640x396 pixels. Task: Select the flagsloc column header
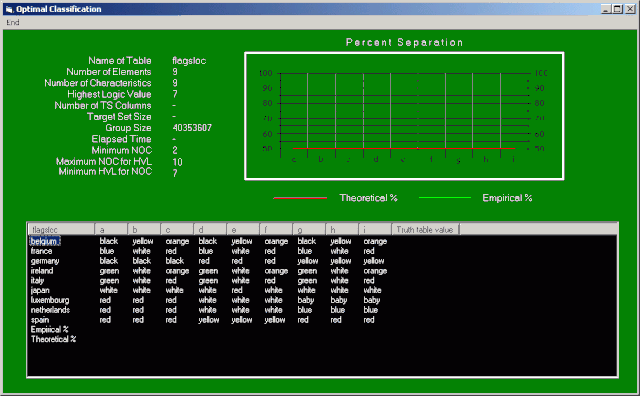(61, 229)
